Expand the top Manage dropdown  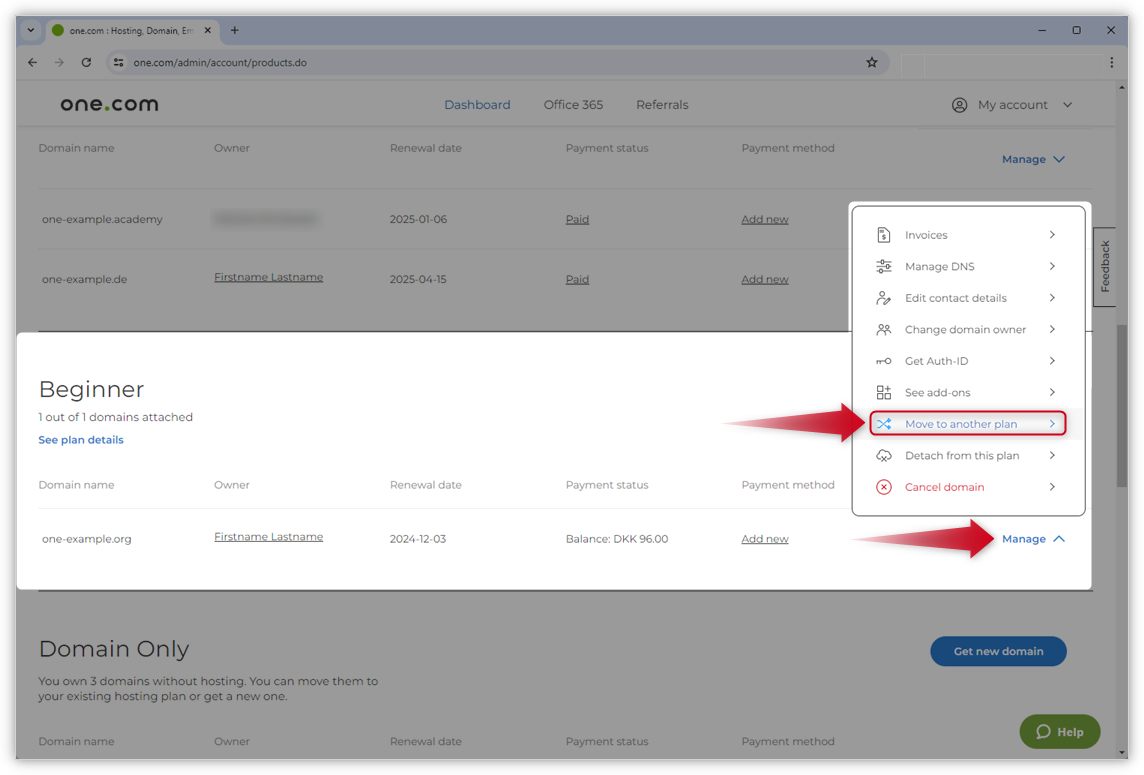(1033, 159)
